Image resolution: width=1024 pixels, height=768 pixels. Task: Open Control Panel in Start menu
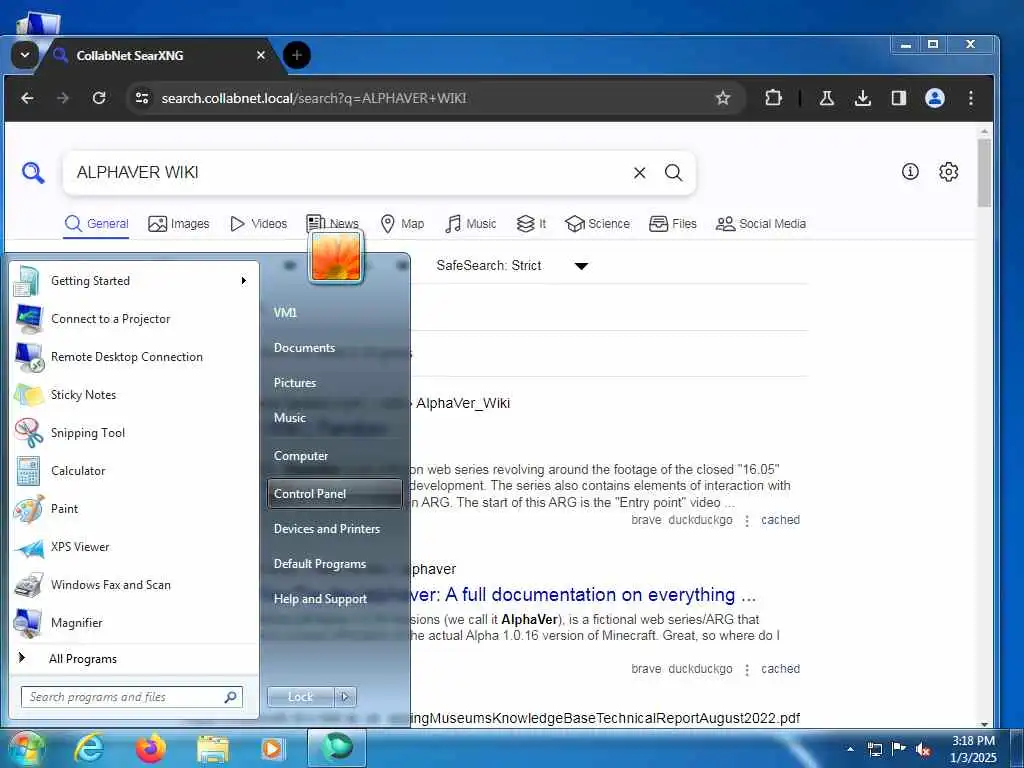pyautogui.click(x=334, y=494)
